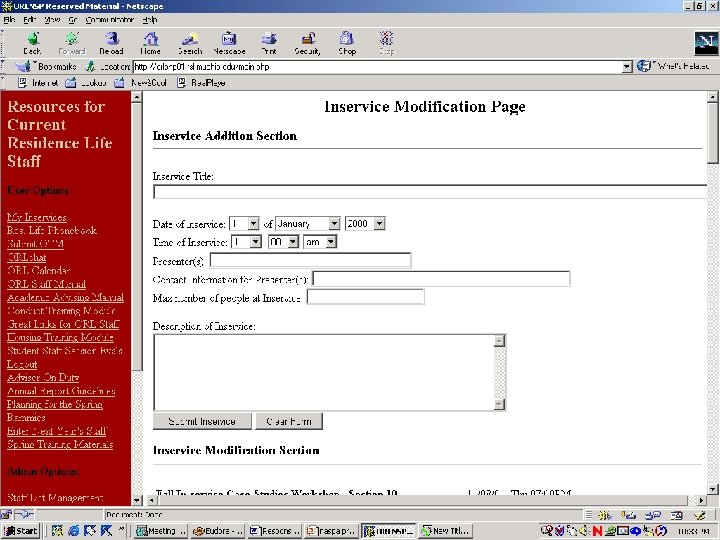Click the sidebar frame vertical scrollbar thumb
This screenshot has height=540, width=720.
136,236
